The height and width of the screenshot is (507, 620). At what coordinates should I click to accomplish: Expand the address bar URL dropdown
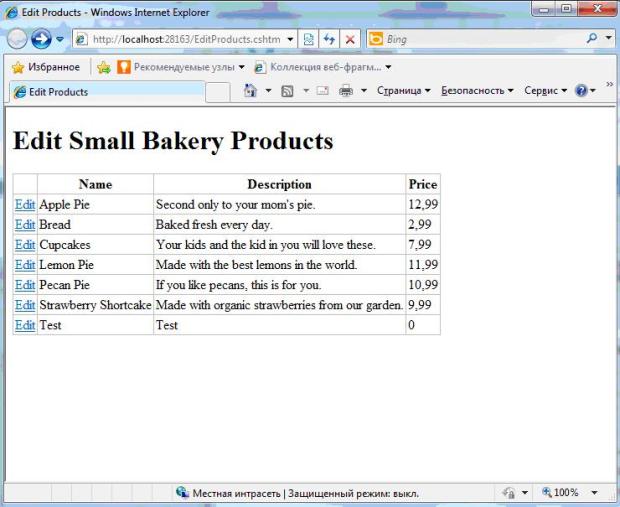coord(290,39)
